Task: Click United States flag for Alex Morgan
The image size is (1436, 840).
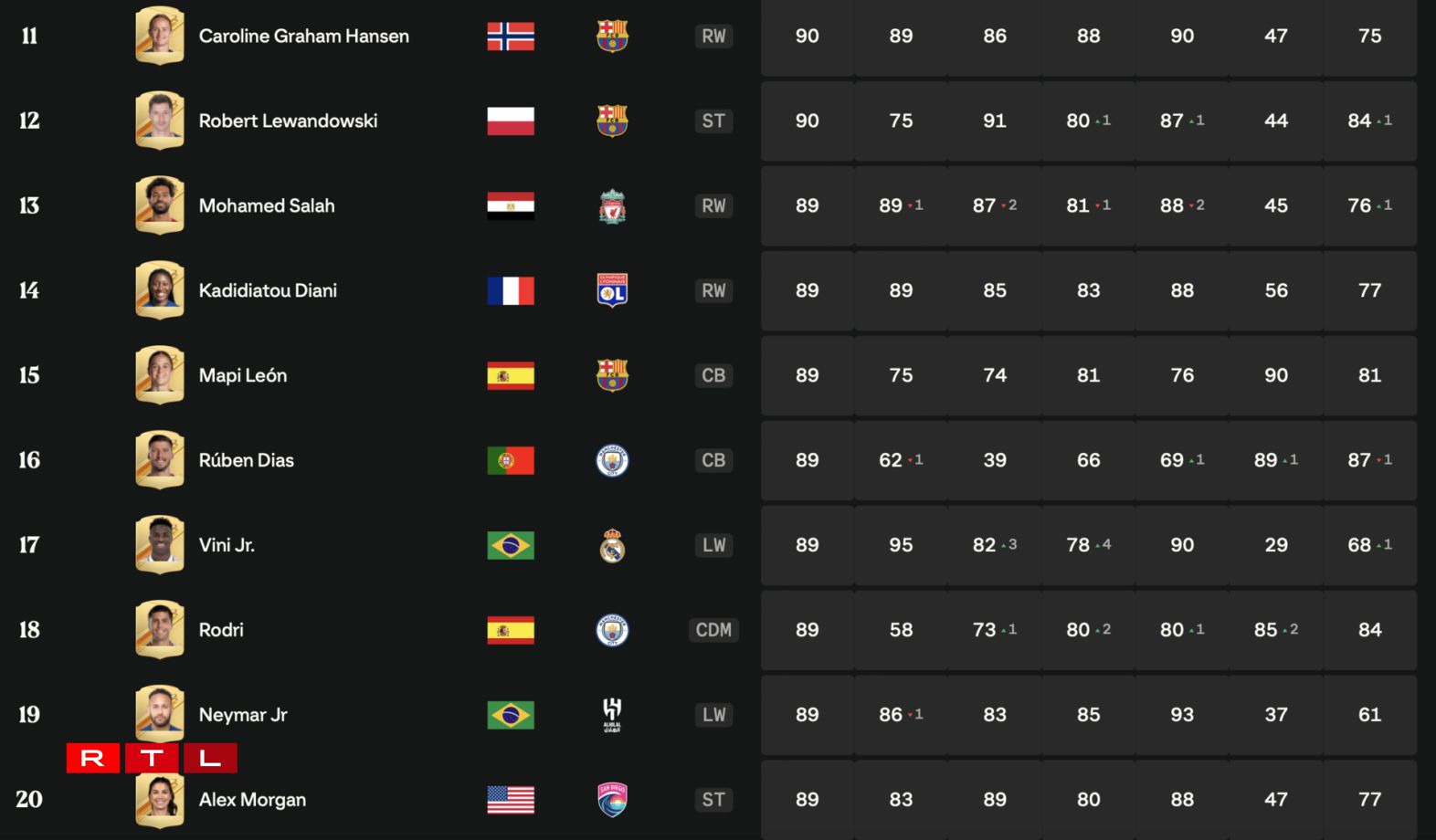Action: 511,800
